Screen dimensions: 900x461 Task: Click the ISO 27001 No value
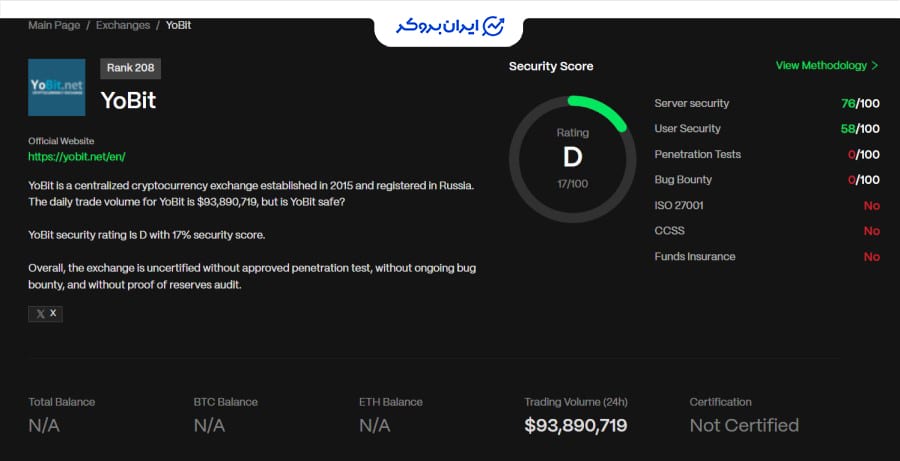[x=872, y=206]
